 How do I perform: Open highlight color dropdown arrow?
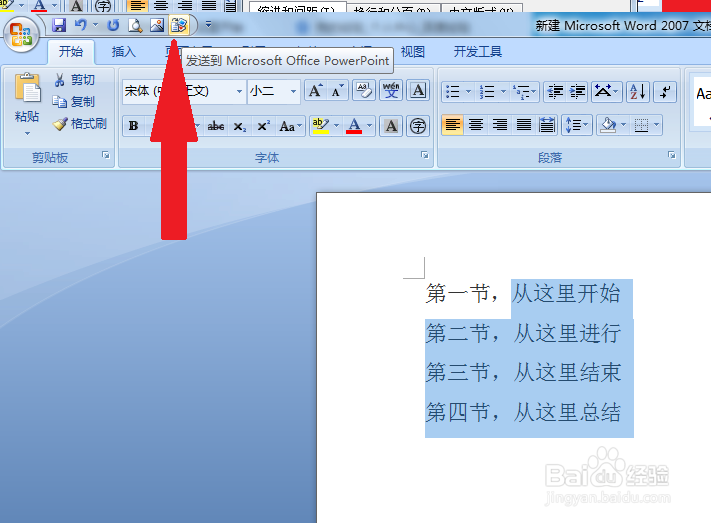[336, 126]
